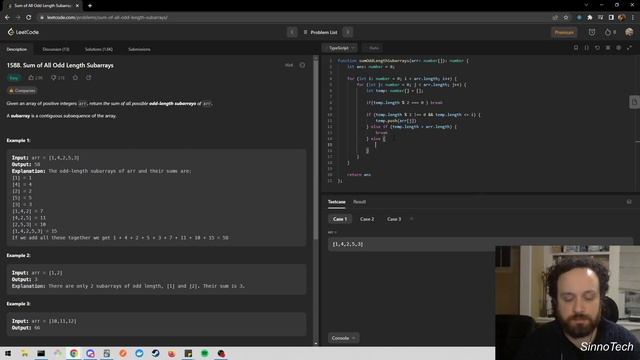Screen dimensions: 640x360
Task: Click the arr input field
Action: click(480, 244)
